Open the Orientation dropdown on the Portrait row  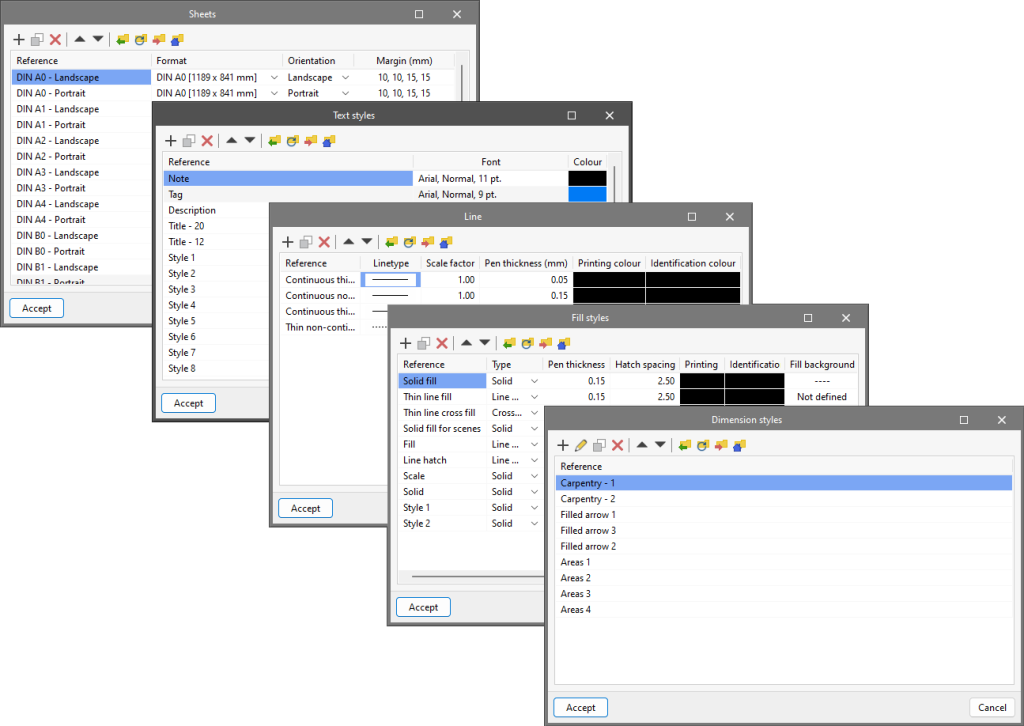(345, 93)
